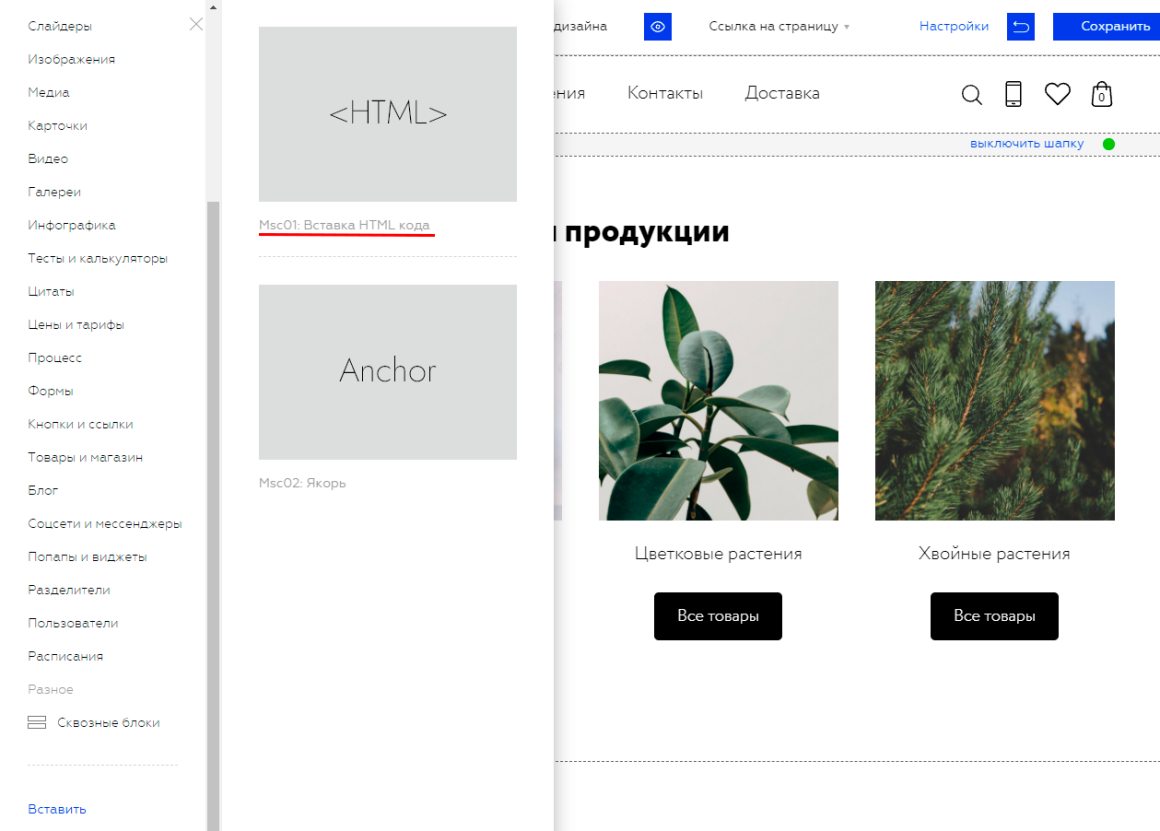This screenshot has height=831, width=1160.
Task: Open Сквозные блоки section
Action: coord(108,723)
